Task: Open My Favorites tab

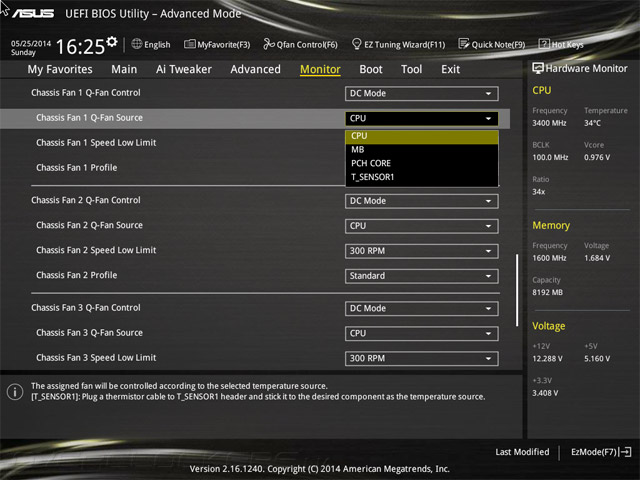Action: [60, 69]
